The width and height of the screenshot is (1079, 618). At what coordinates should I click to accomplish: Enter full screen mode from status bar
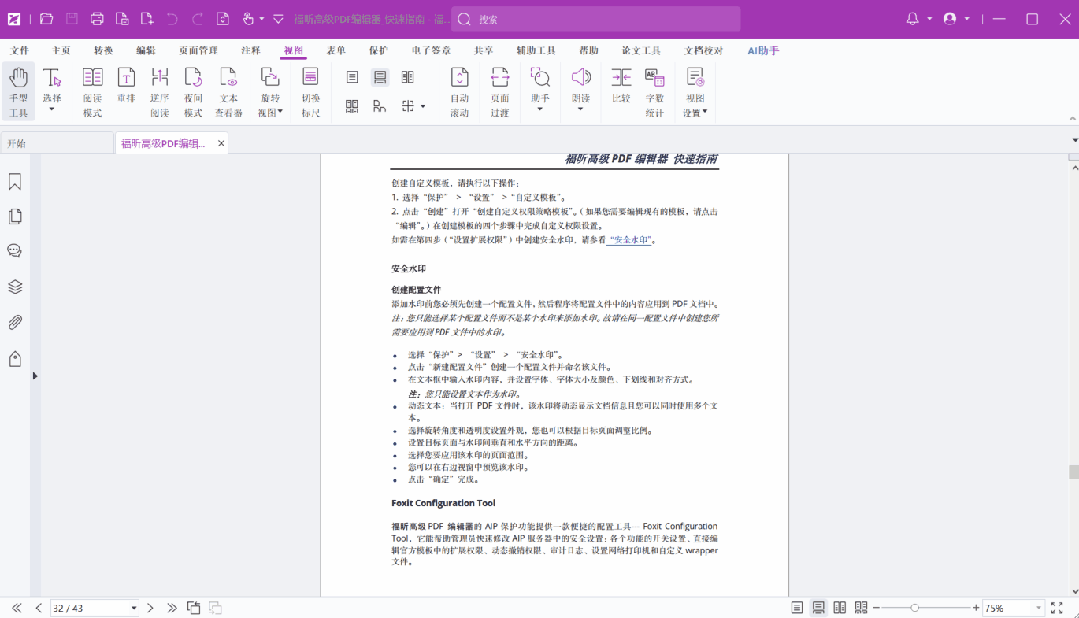click(1056, 608)
